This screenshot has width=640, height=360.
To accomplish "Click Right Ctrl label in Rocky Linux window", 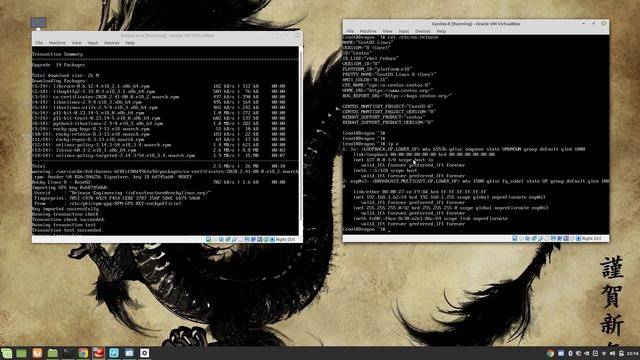I will pyautogui.click(x=285, y=240).
